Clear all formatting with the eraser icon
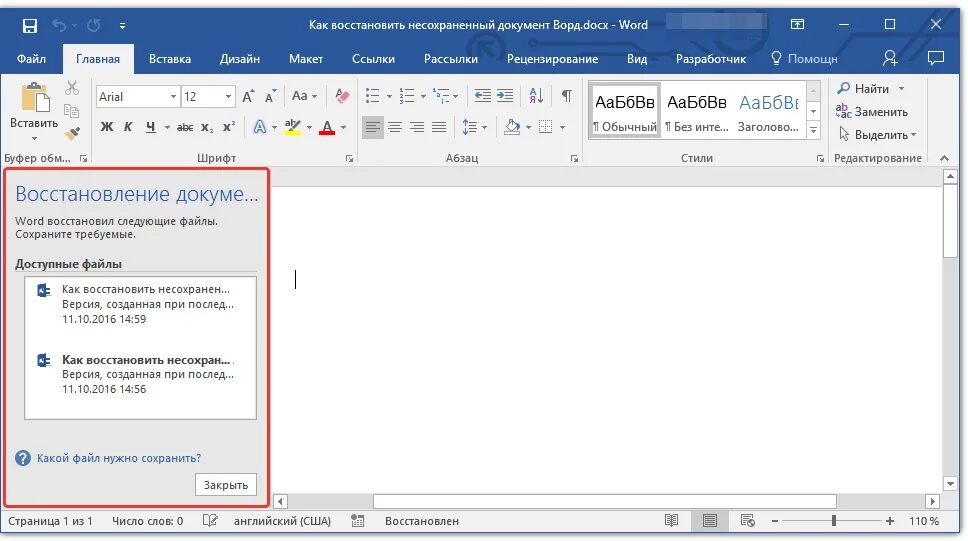Viewport: 968px width, 541px height. click(x=342, y=96)
